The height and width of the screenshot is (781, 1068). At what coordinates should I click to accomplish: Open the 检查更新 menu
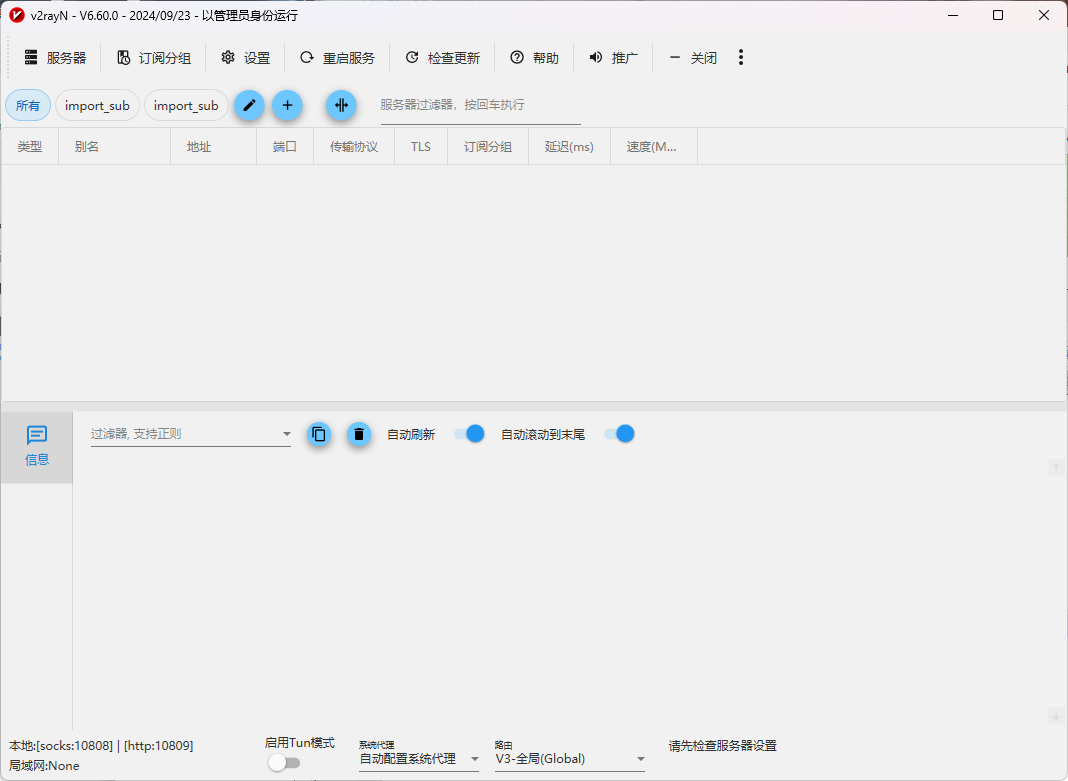point(443,58)
